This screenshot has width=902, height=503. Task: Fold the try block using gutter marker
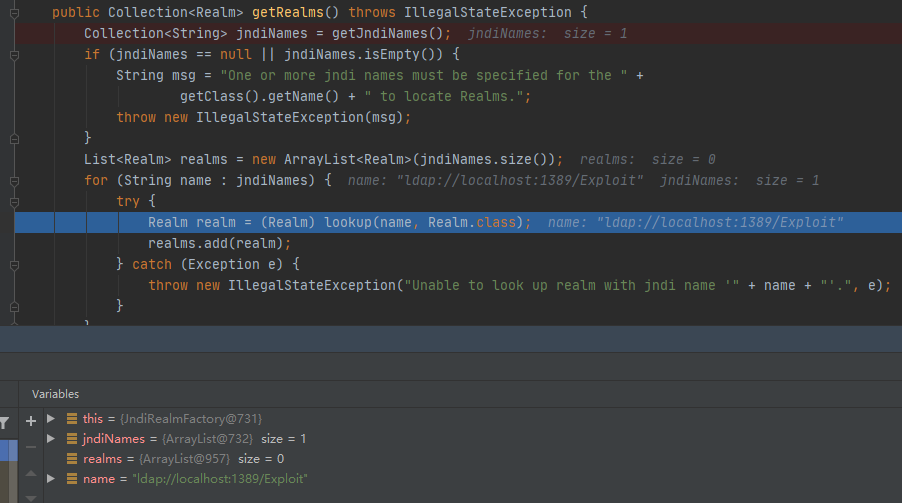tap(14, 201)
